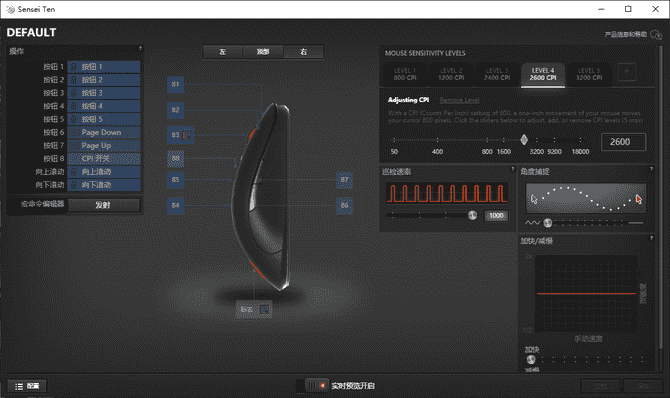Open the logo illumination color swatch
Image resolution: width=670 pixels, height=398 pixels.
[x=264, y=309]
